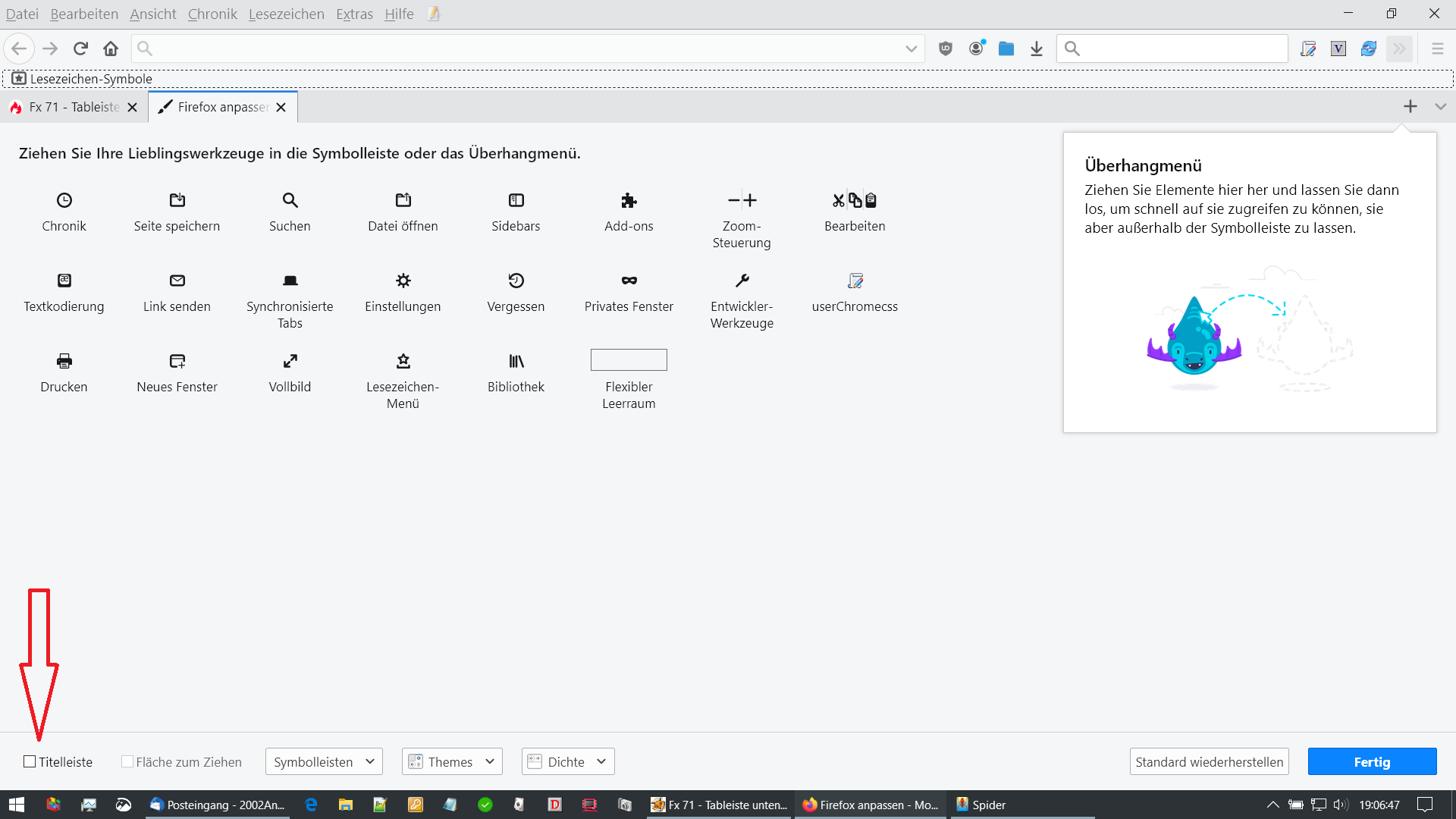
Task: Click the Fertig button
Action: (x=1372, y=761)
